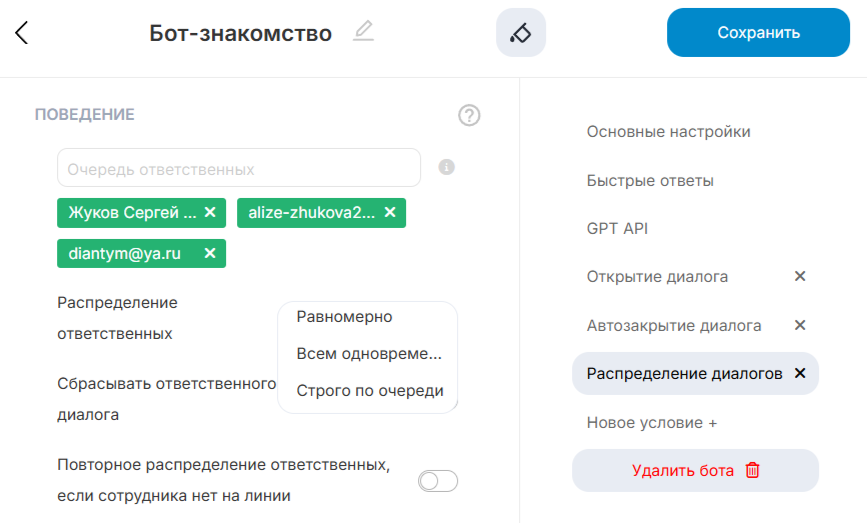The image size is (867, 523).
Task: Remove diantym@ya.ru from the queue
Action: click(x=210, y=254)
